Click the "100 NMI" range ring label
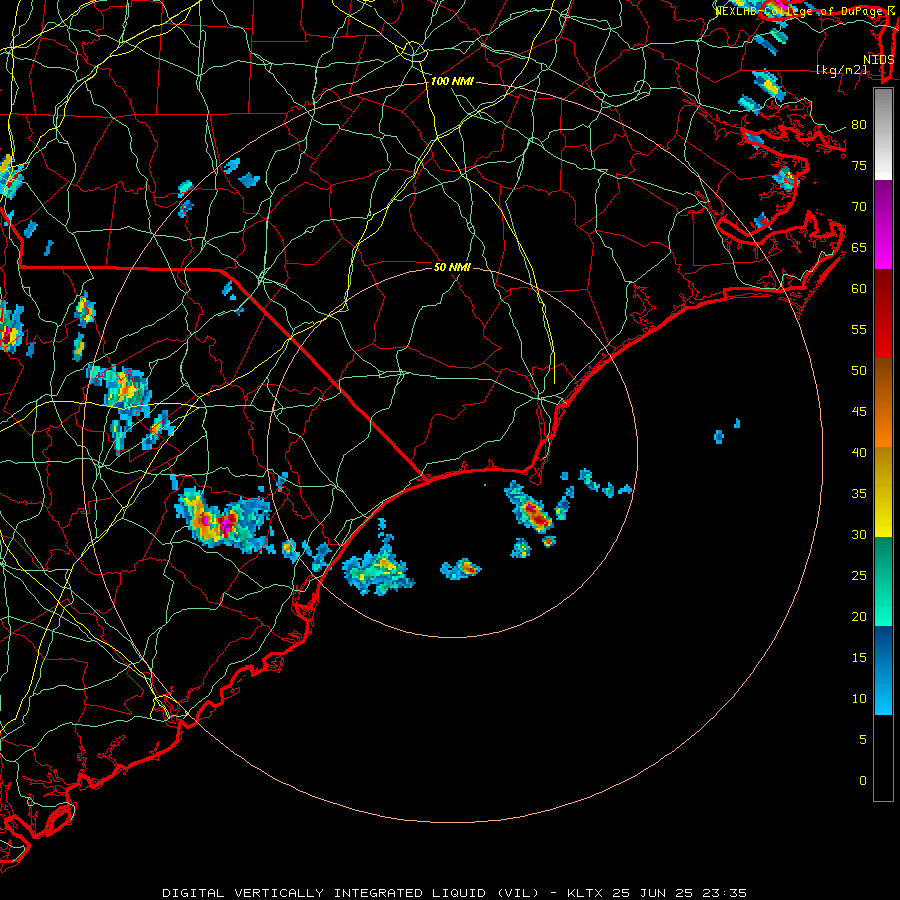Viewport: 900px width, 900px height. coord(452,82)
